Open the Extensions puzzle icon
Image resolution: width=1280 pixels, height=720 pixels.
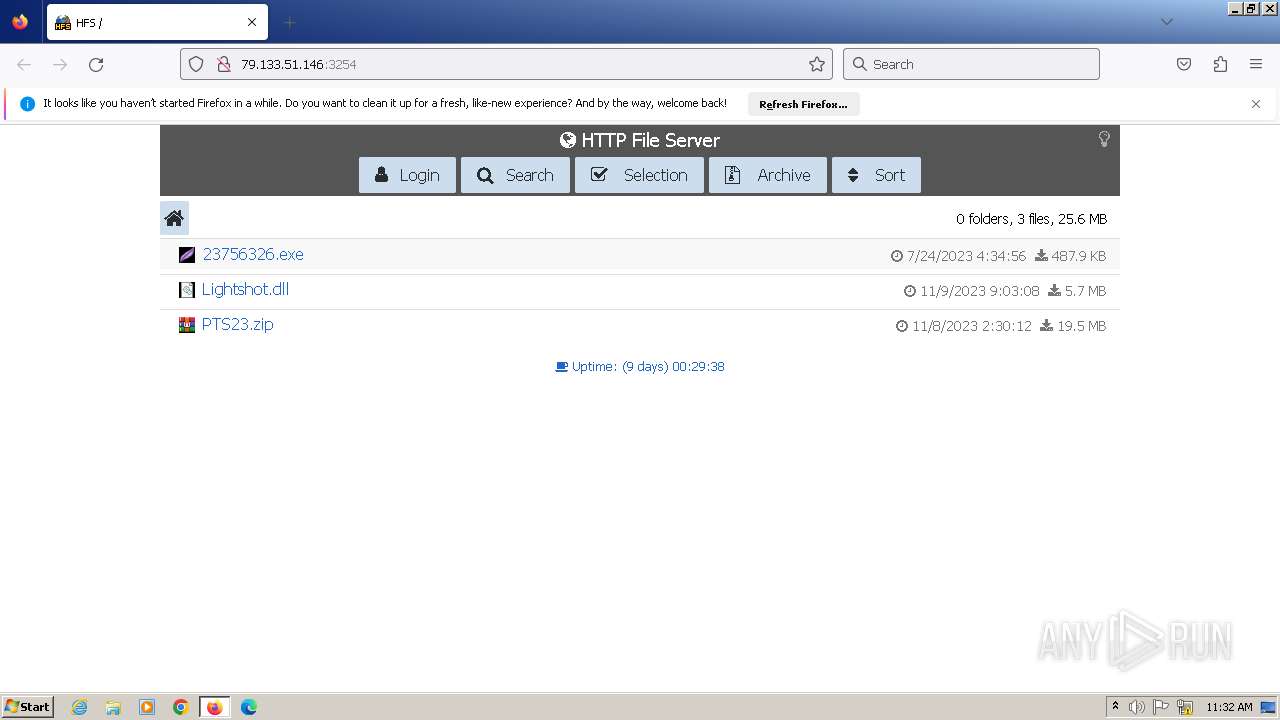pos(1220,64)
